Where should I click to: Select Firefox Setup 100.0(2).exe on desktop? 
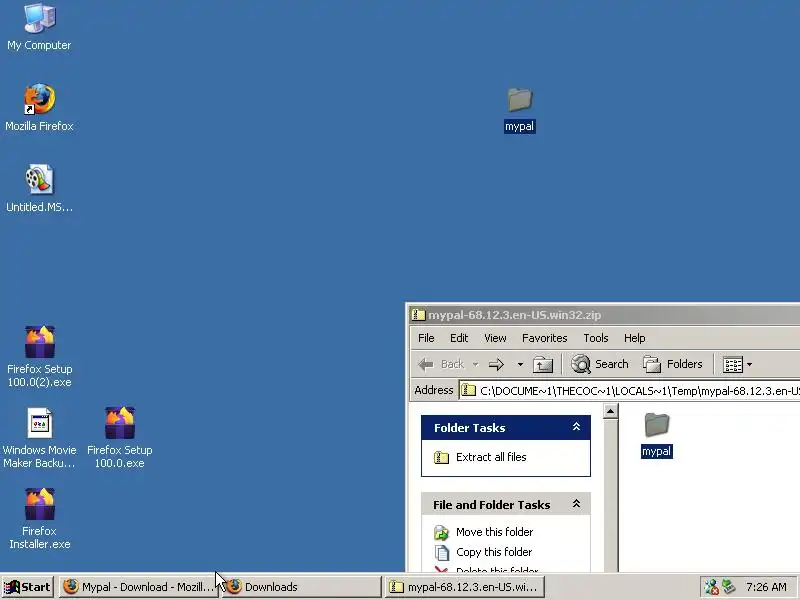click(x=39, y=357)
